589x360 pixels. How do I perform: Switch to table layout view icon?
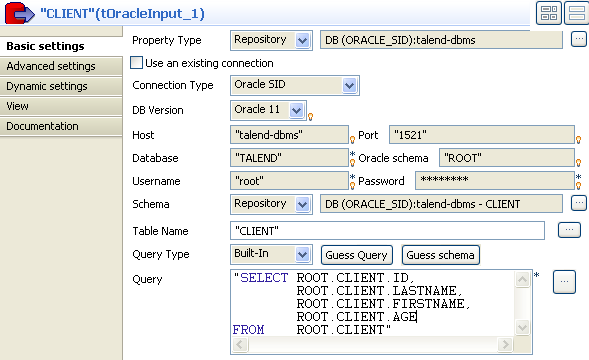point(549,13)
